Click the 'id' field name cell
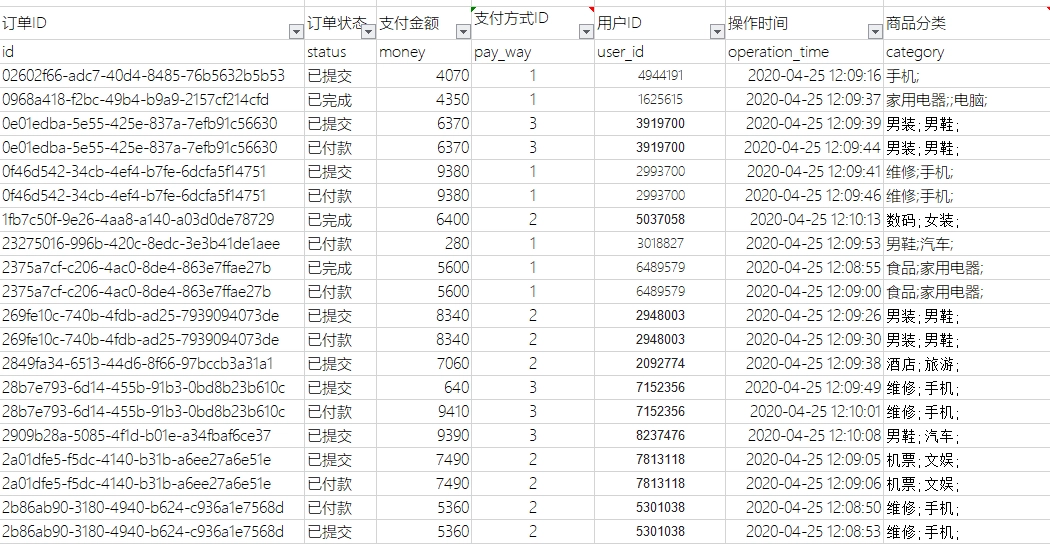 click(153, 52)
